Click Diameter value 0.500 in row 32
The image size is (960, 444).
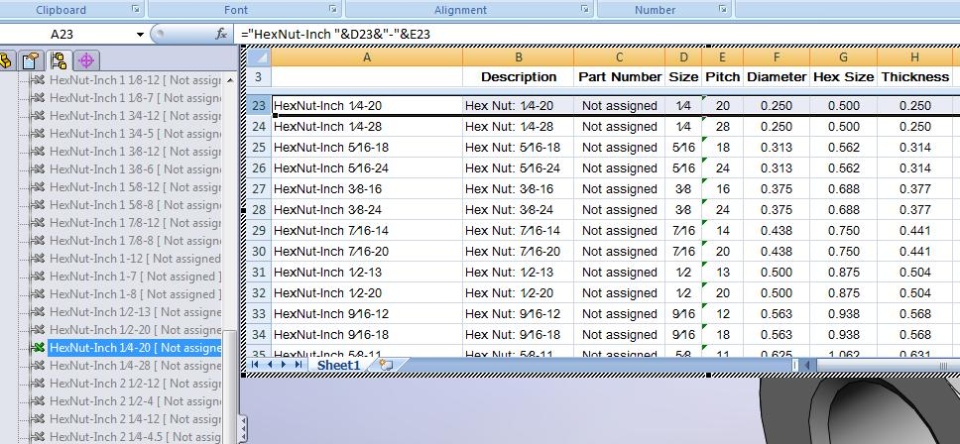pos(776,293)
